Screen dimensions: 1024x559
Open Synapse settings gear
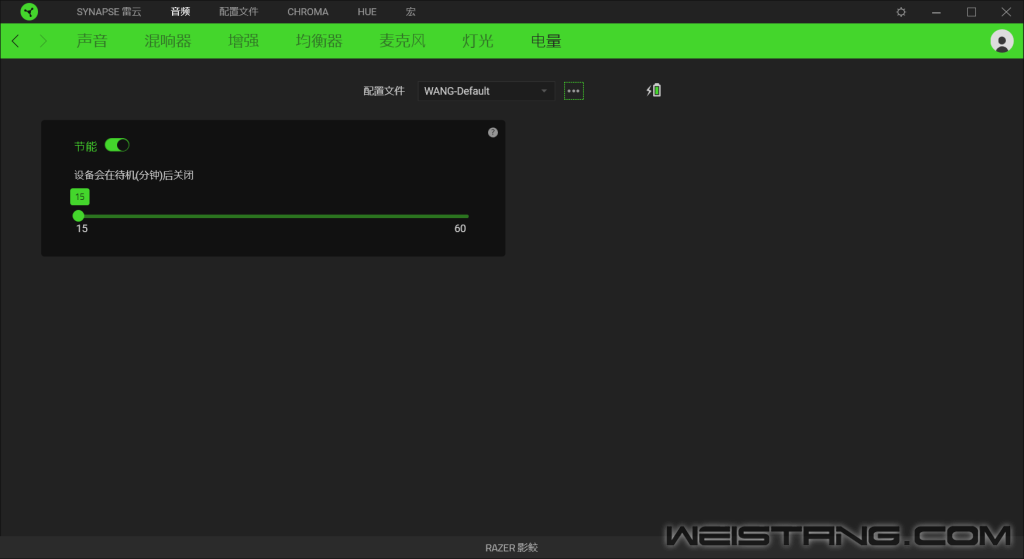[901, 12]
